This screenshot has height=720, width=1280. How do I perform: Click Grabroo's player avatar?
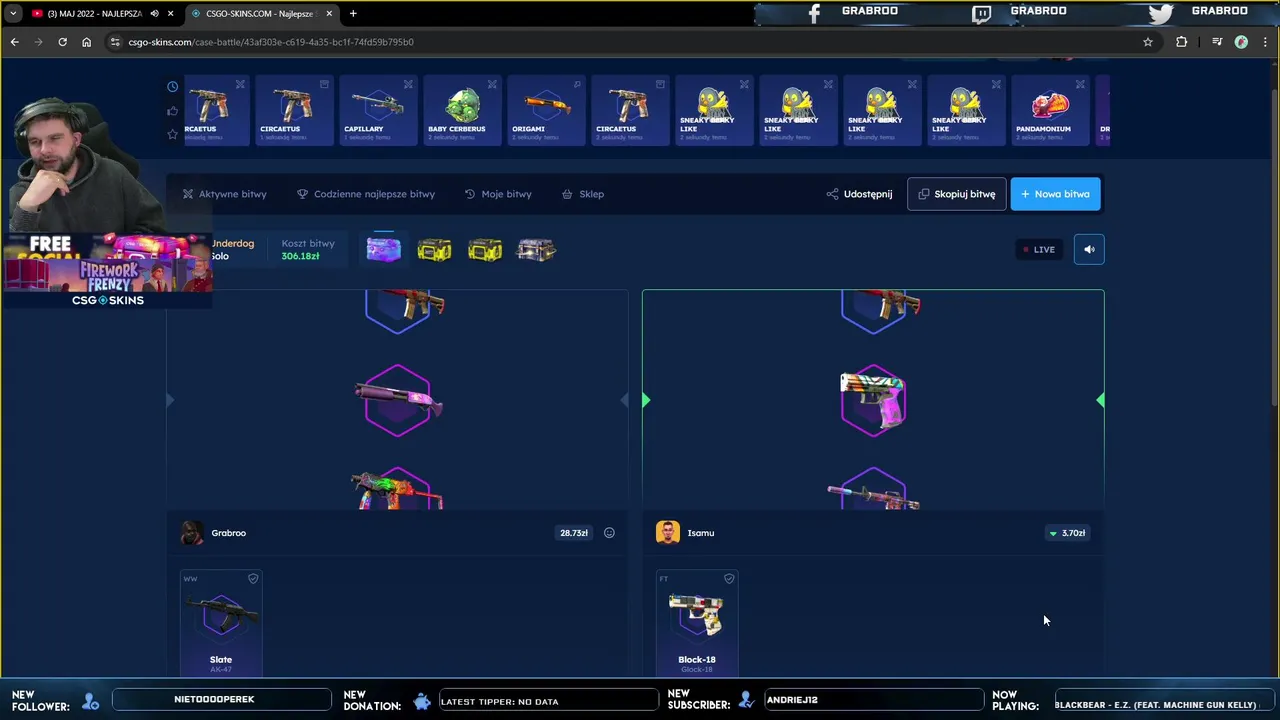[191, 533]
